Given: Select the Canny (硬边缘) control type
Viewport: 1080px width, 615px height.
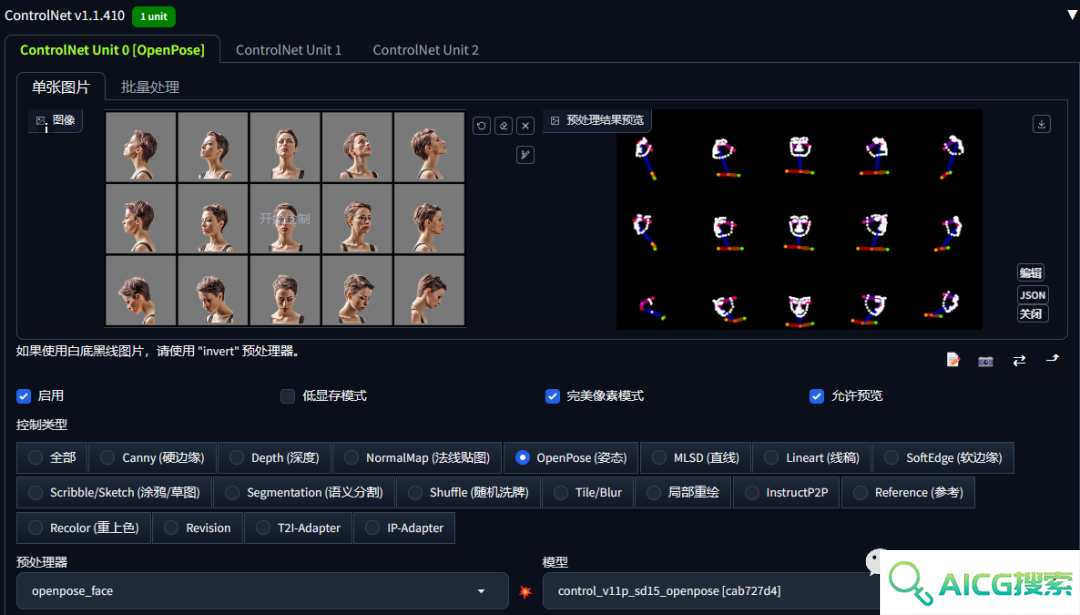Looking at the screenshot, I should tap(152, 457).
